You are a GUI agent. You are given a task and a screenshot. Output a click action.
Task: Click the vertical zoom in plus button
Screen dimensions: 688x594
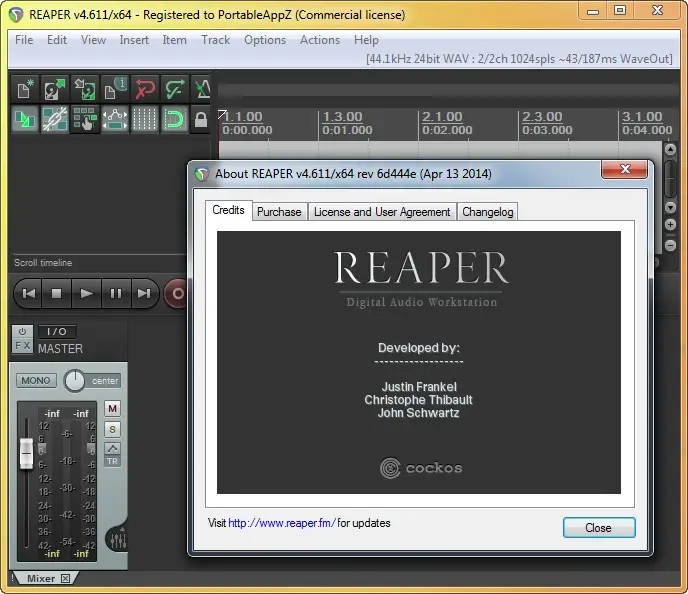tap(670, 225)
